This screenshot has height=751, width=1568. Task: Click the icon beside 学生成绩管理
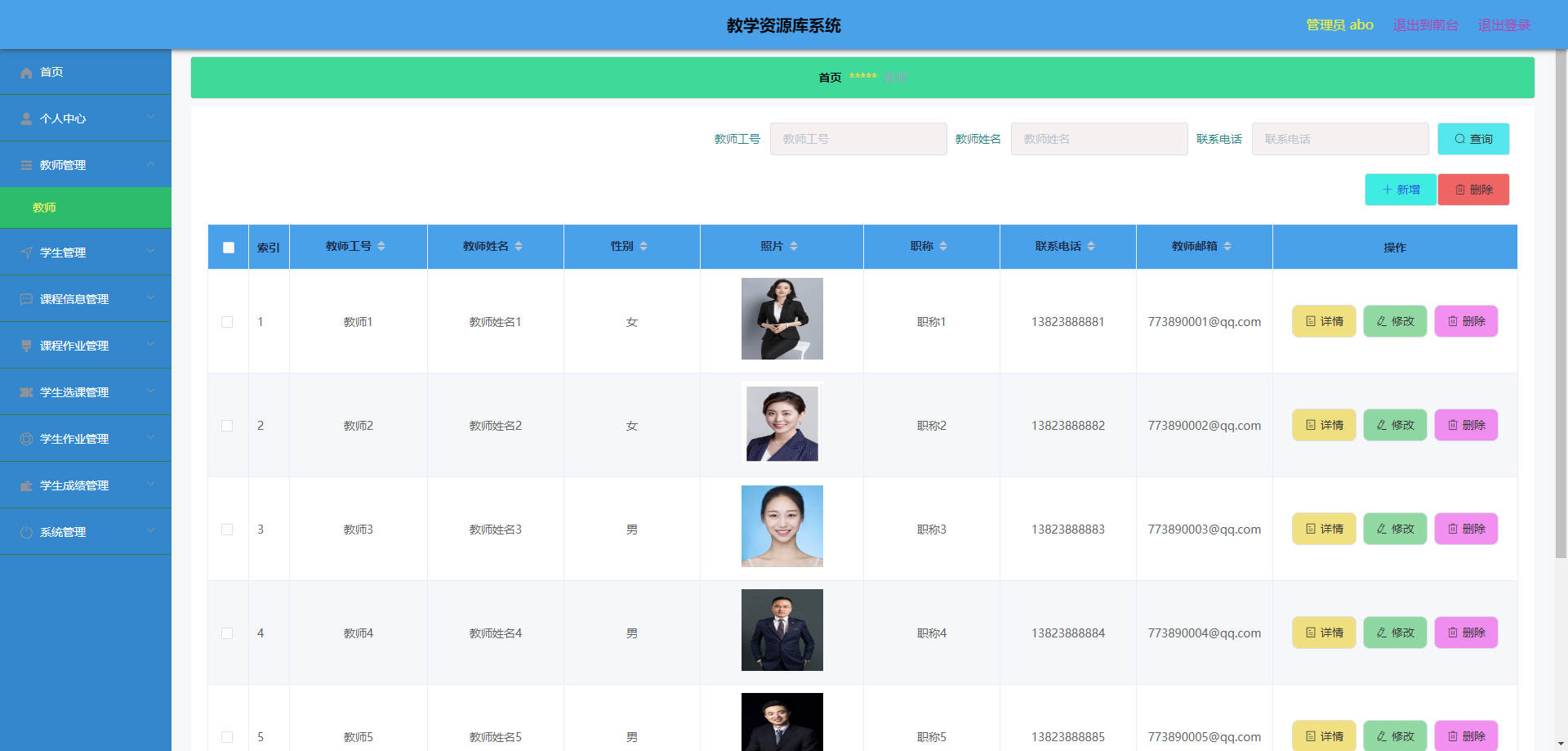[x=26, y=486]
